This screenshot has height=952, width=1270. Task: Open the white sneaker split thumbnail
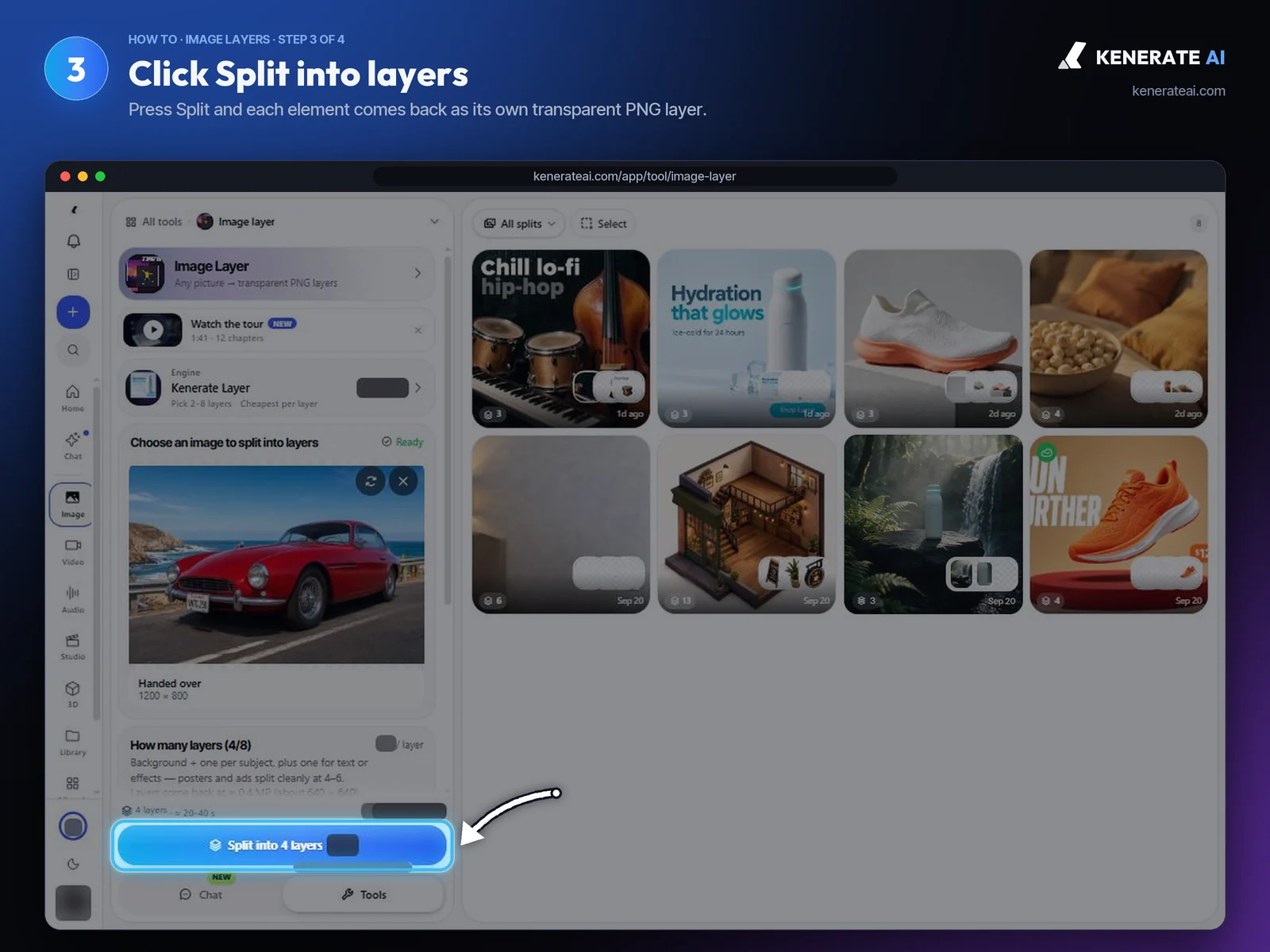coord(933,339)
